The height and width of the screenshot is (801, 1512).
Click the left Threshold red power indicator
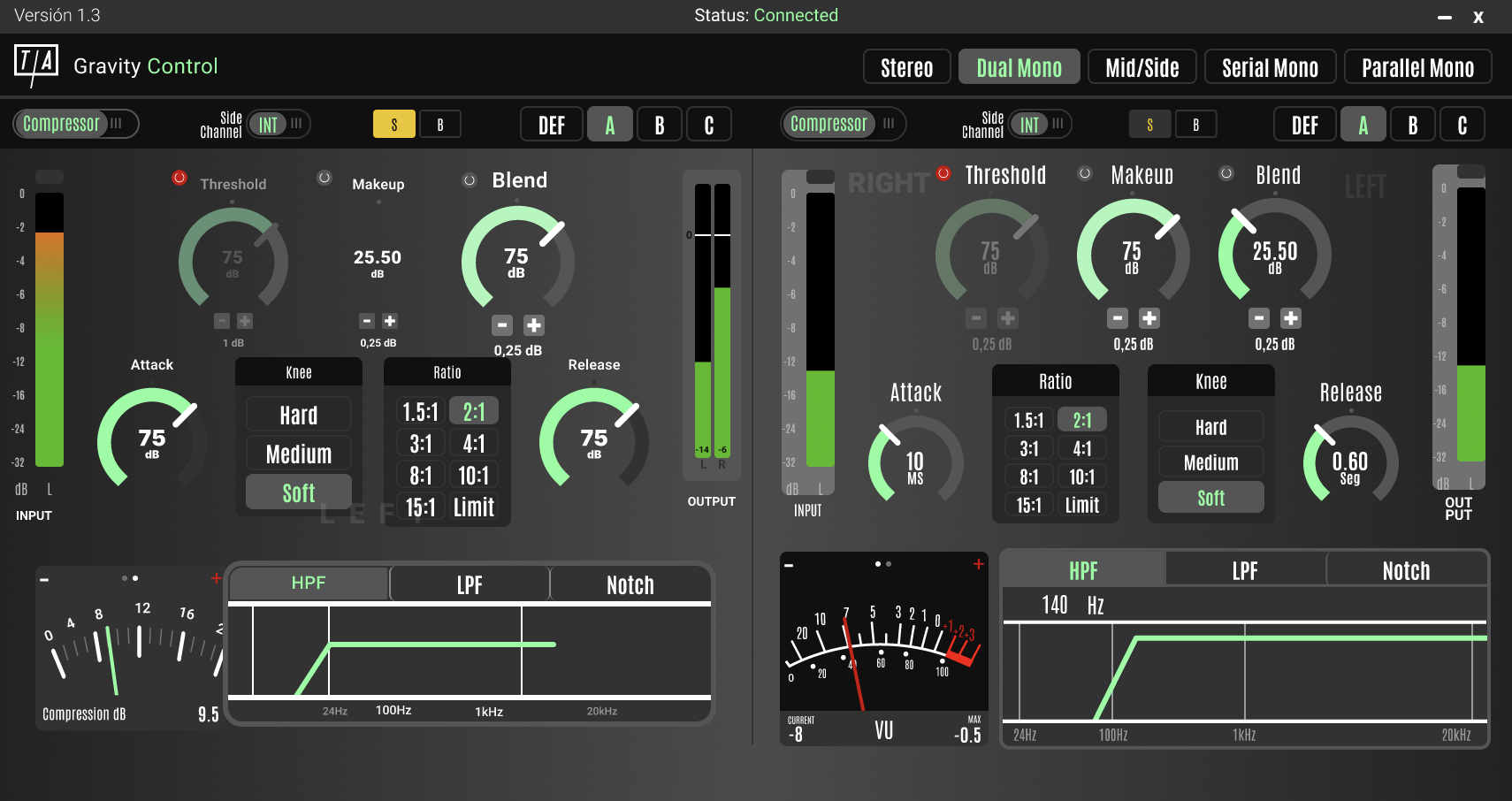179,178
